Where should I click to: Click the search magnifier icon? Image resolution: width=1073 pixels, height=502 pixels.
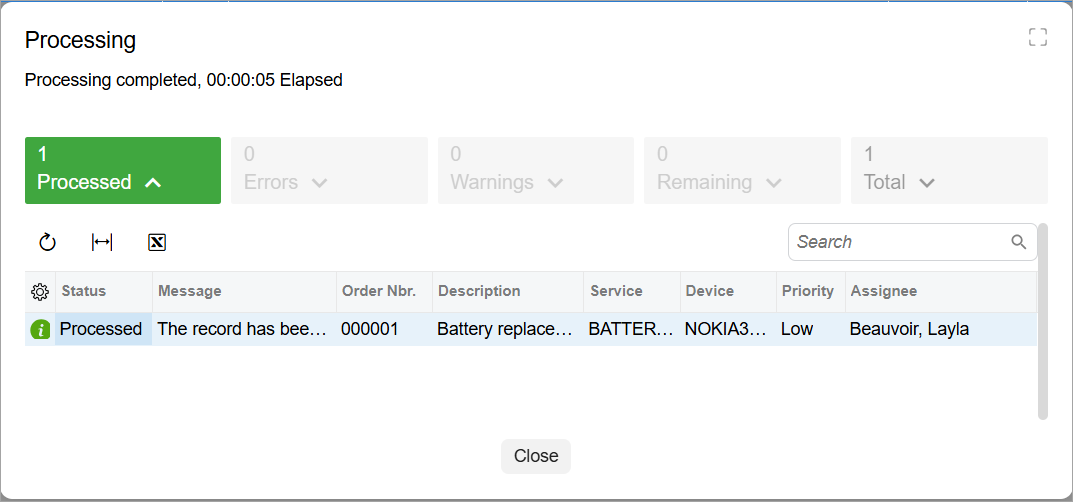[x=1019, y=242]
